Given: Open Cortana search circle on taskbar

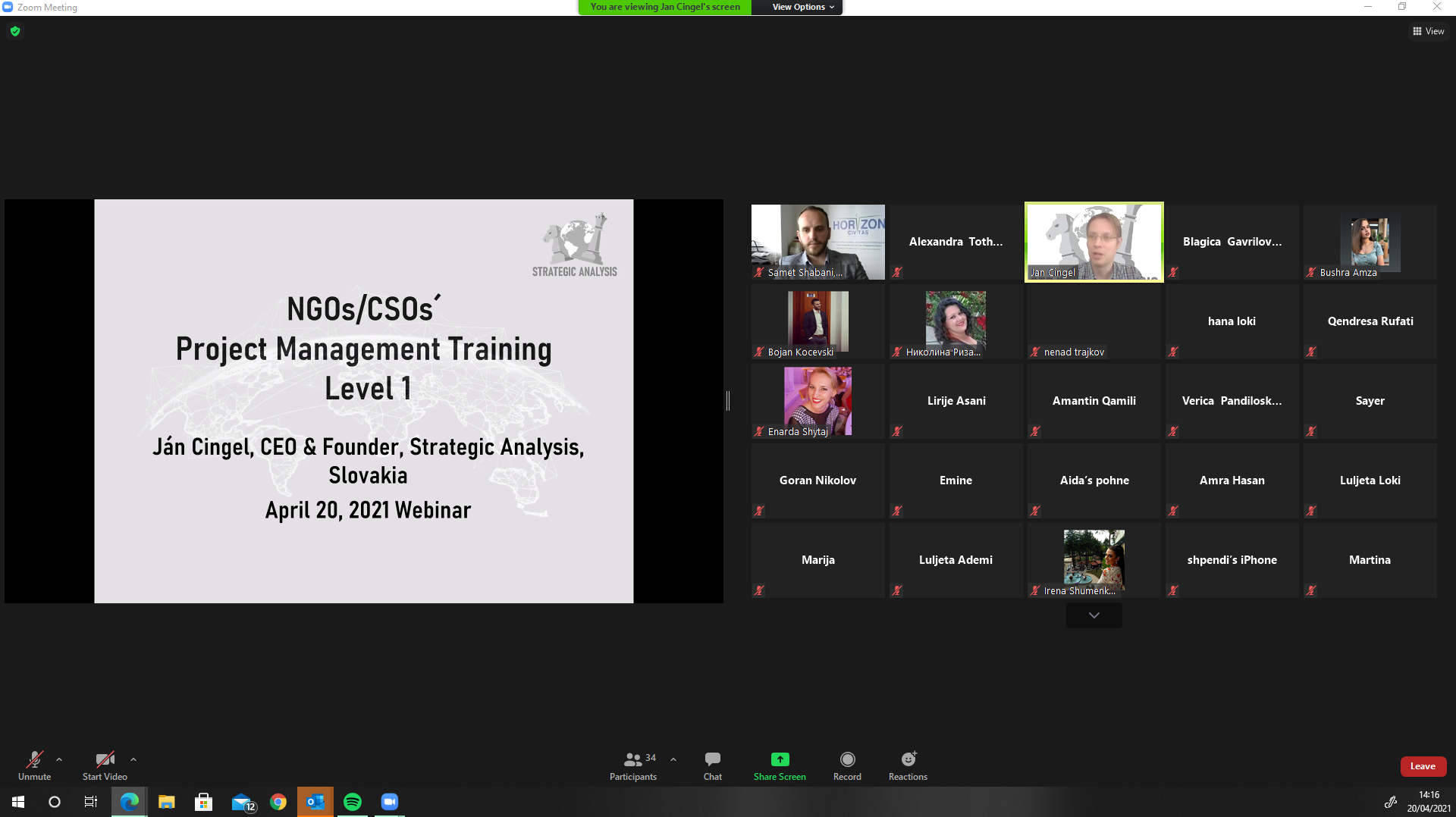Looking at the screenshot, I should point(55,802).
